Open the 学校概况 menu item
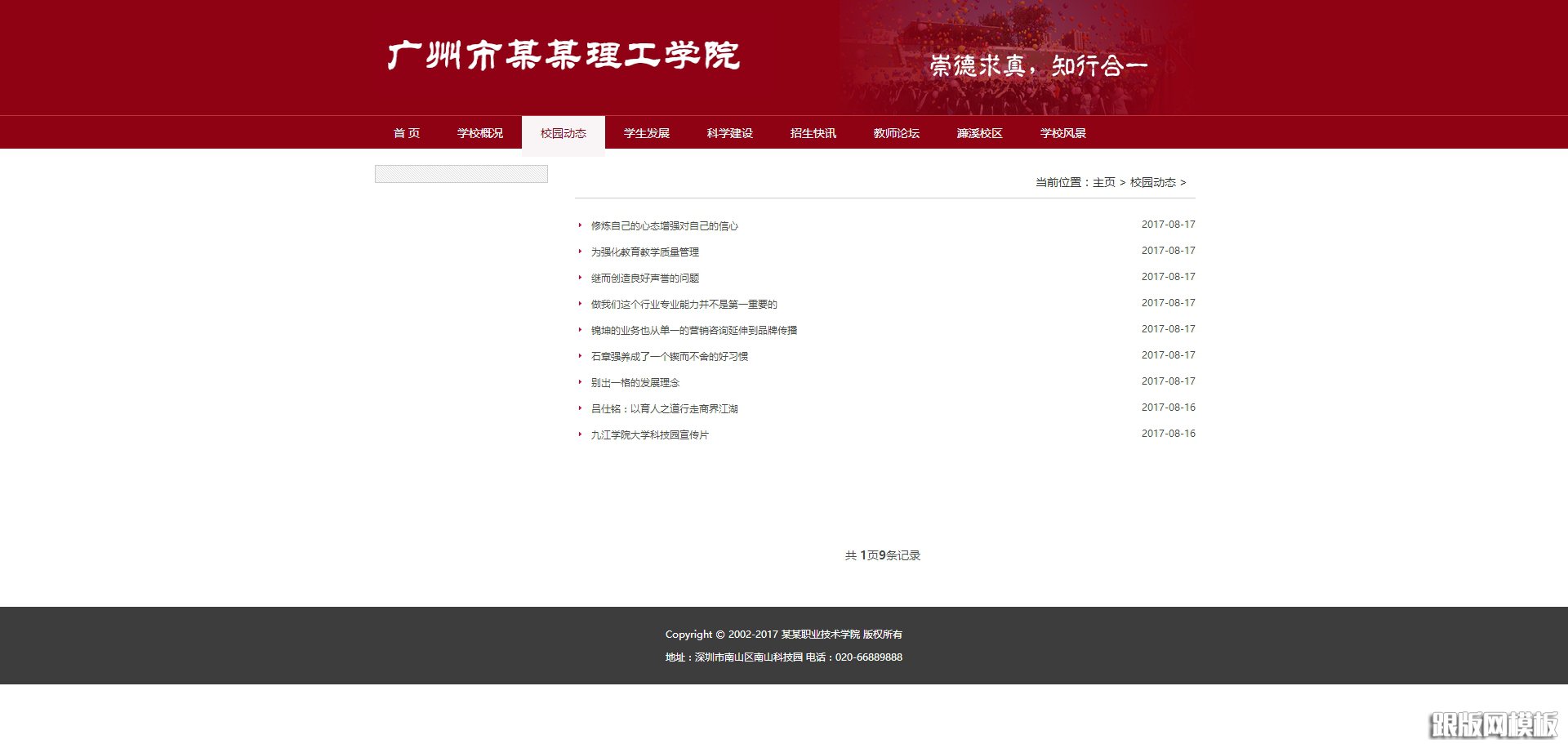The image size is (1568, 744). coord(481,132)
